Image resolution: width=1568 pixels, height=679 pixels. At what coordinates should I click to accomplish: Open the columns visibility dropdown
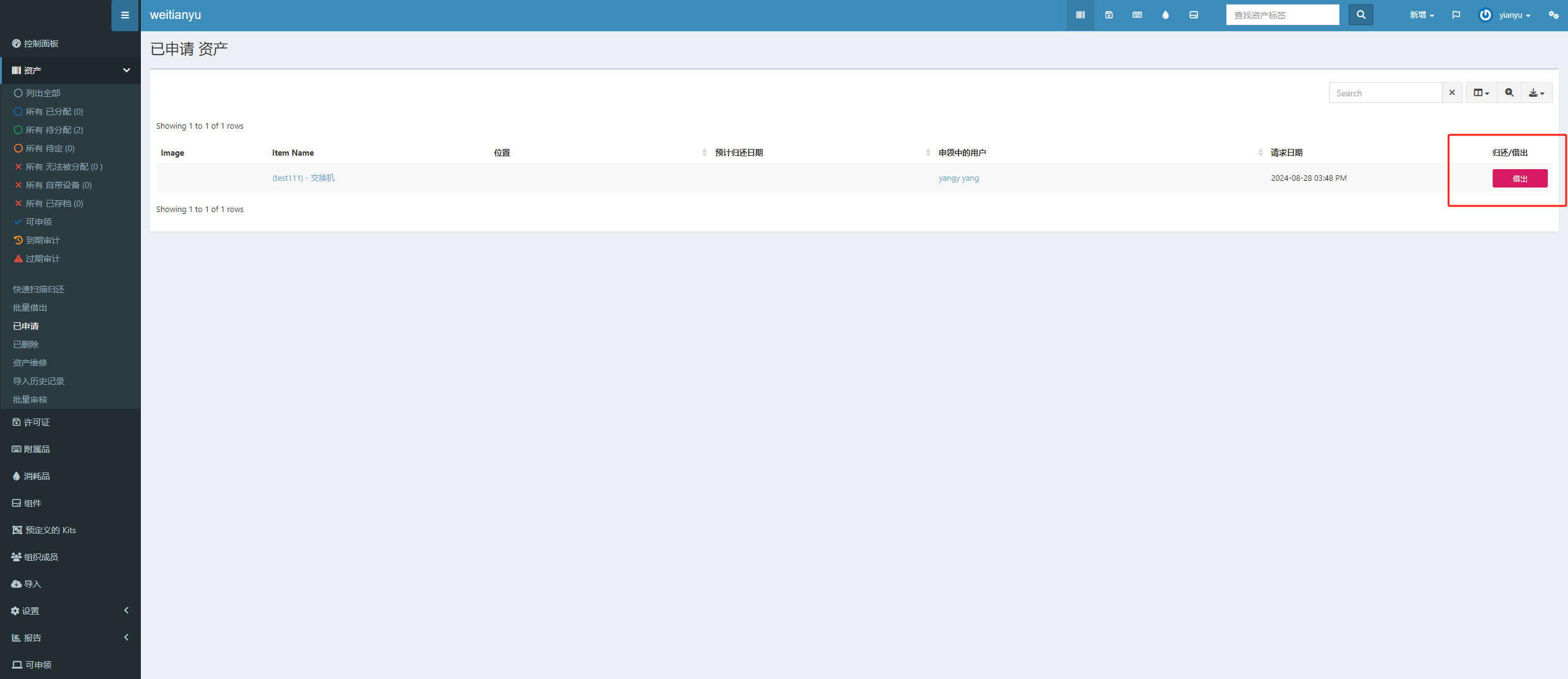pos(1481,93)
